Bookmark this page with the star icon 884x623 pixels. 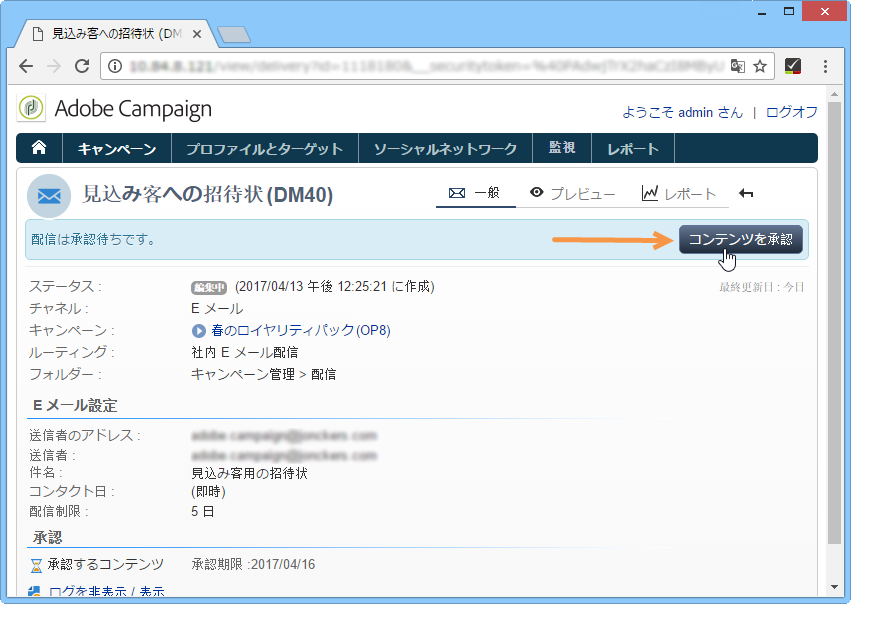(760, 67)
